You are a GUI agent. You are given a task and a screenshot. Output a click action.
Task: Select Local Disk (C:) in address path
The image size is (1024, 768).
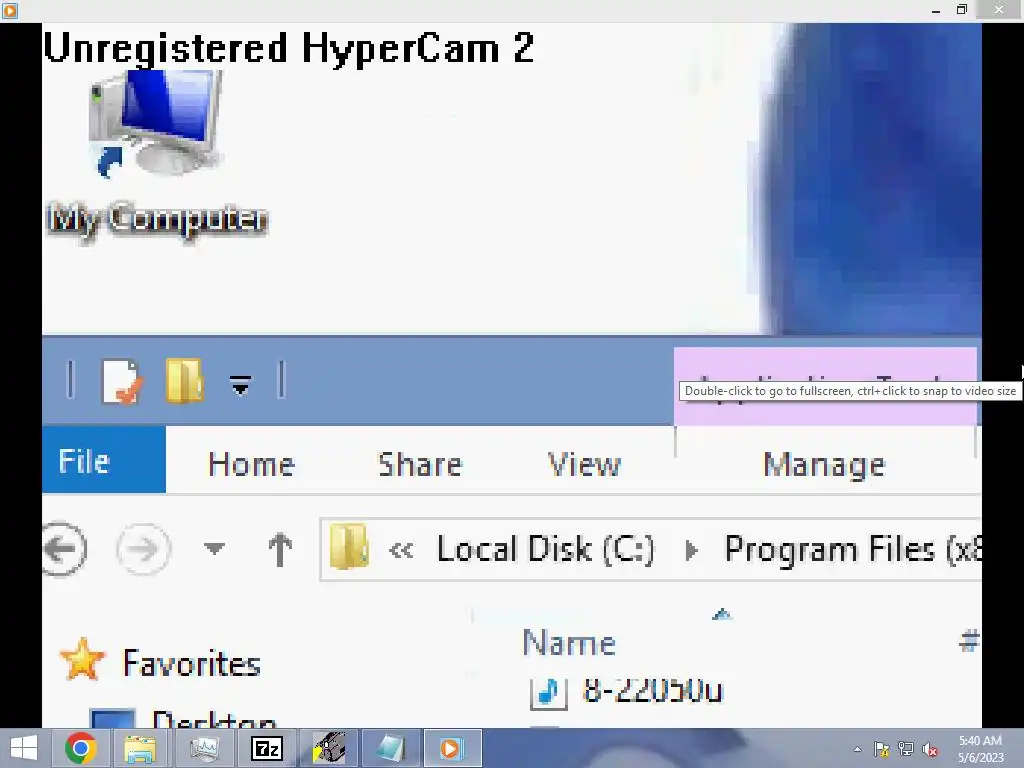[x=545, y=549]
